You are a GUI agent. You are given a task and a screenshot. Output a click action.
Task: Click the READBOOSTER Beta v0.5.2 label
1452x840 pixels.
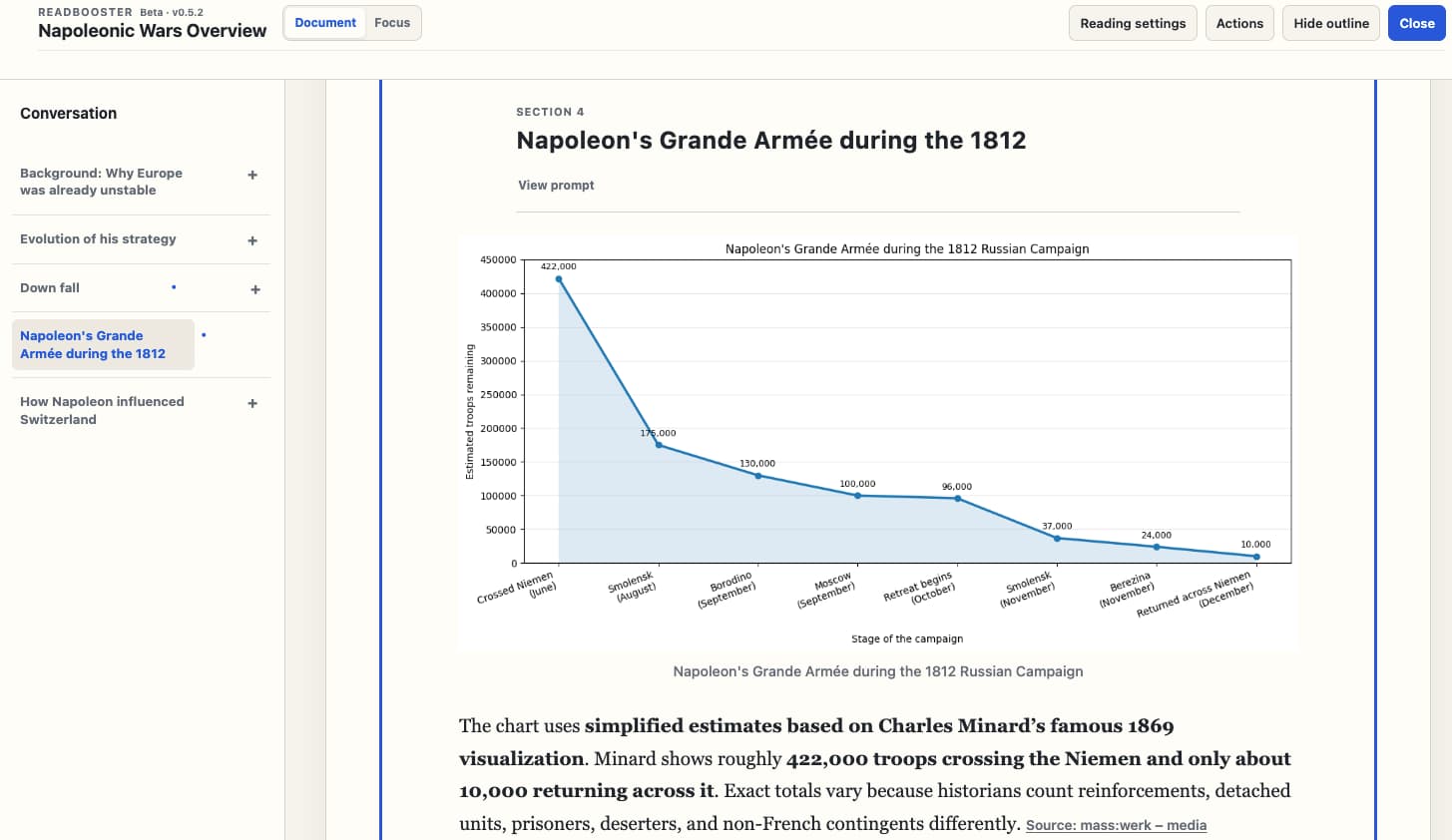[121, 12]
